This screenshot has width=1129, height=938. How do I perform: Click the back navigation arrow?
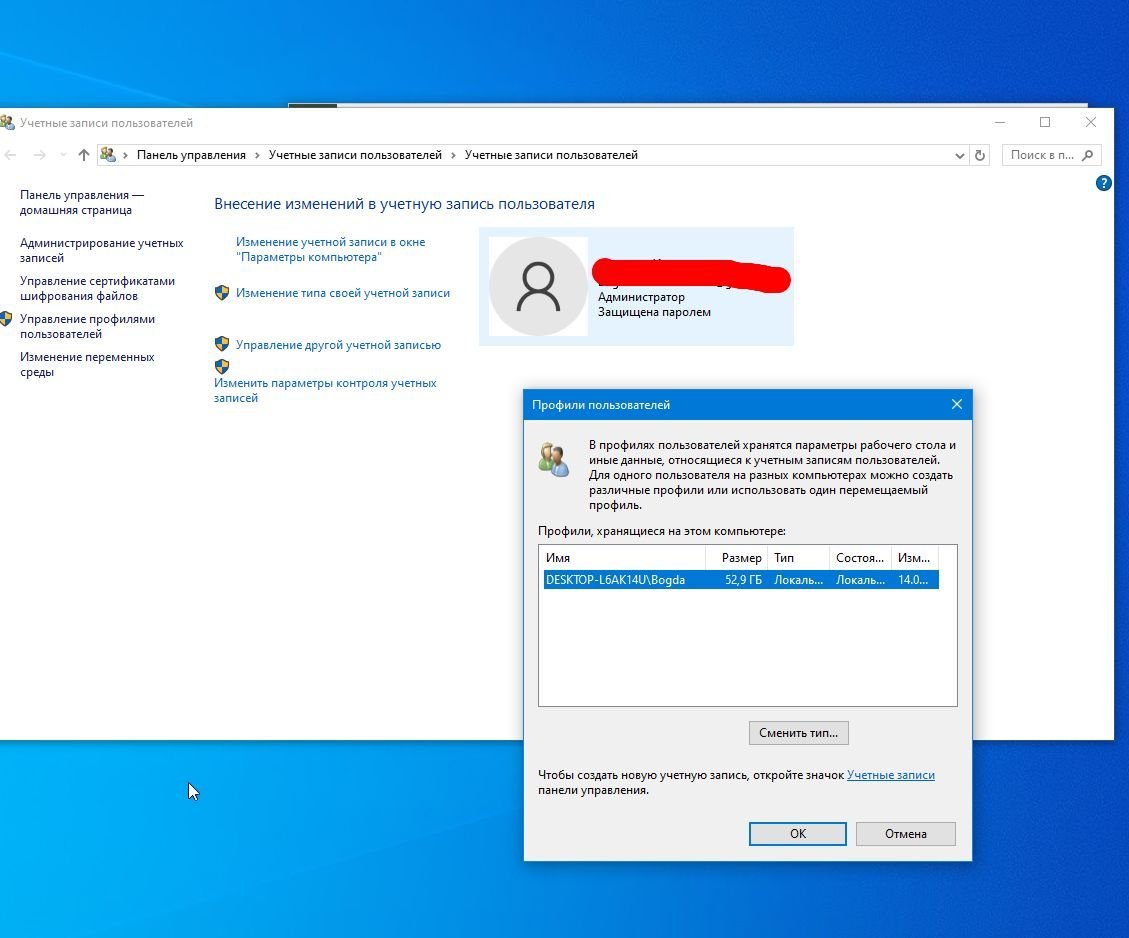coord(11,155)
